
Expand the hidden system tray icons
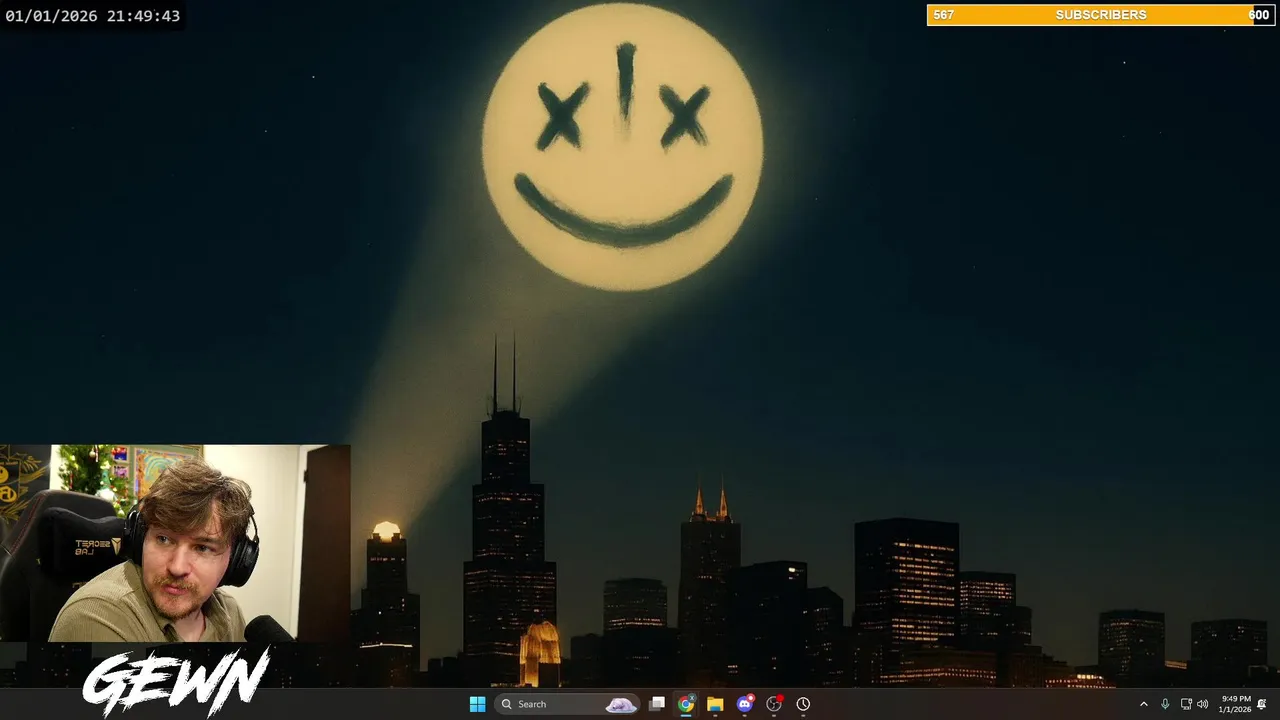pyautogui.click(x=1144, y=704)
